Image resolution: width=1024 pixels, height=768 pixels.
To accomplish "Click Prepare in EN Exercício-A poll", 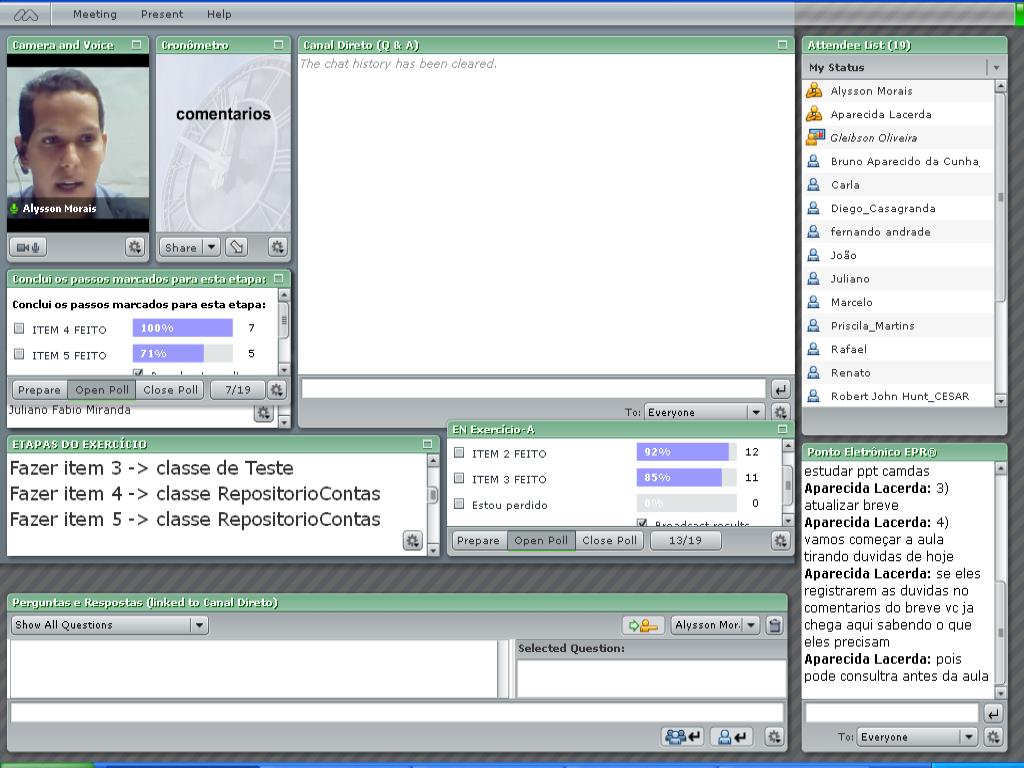I will [x=478, y=540].
